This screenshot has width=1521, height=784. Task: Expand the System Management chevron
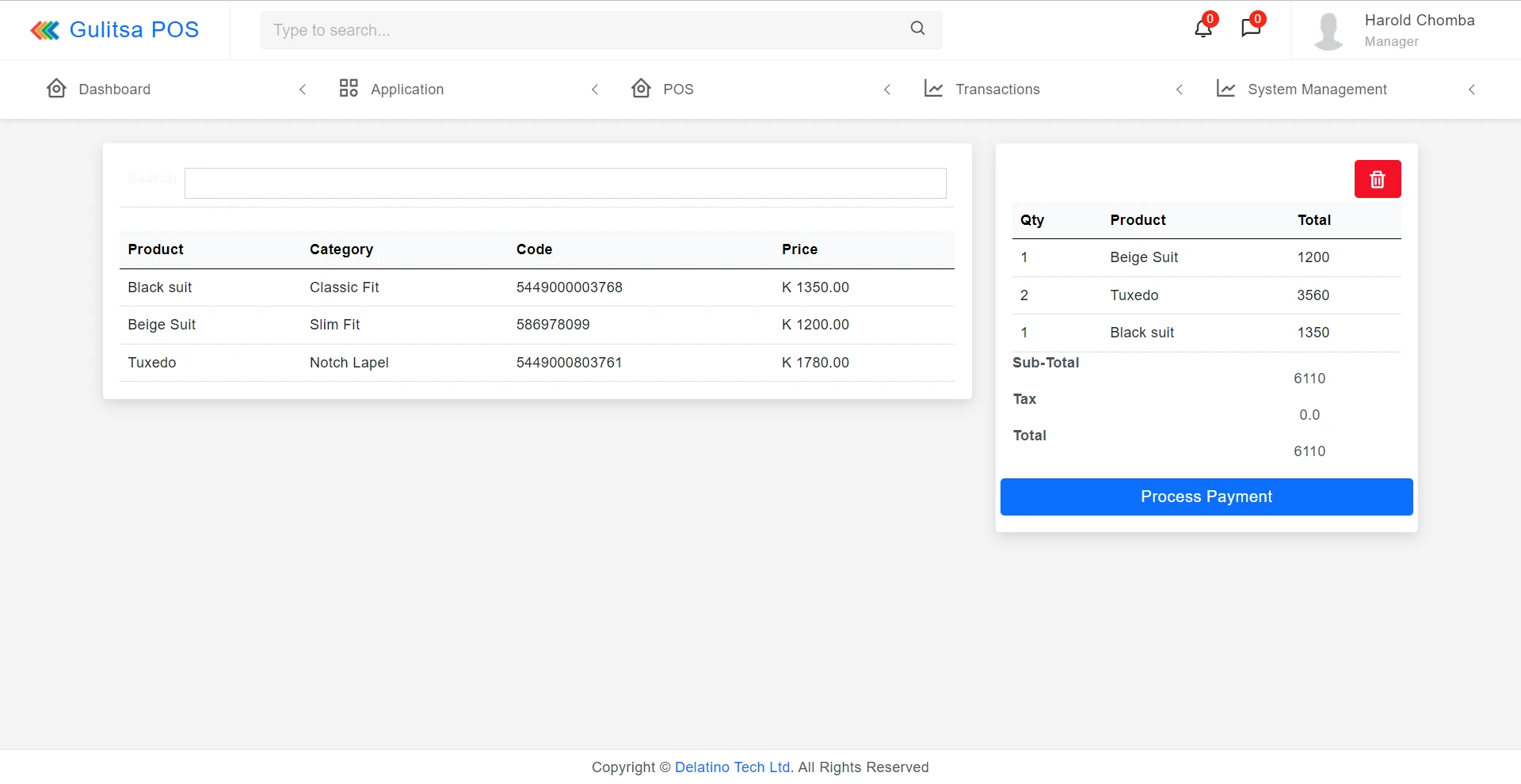point(1472,89)
